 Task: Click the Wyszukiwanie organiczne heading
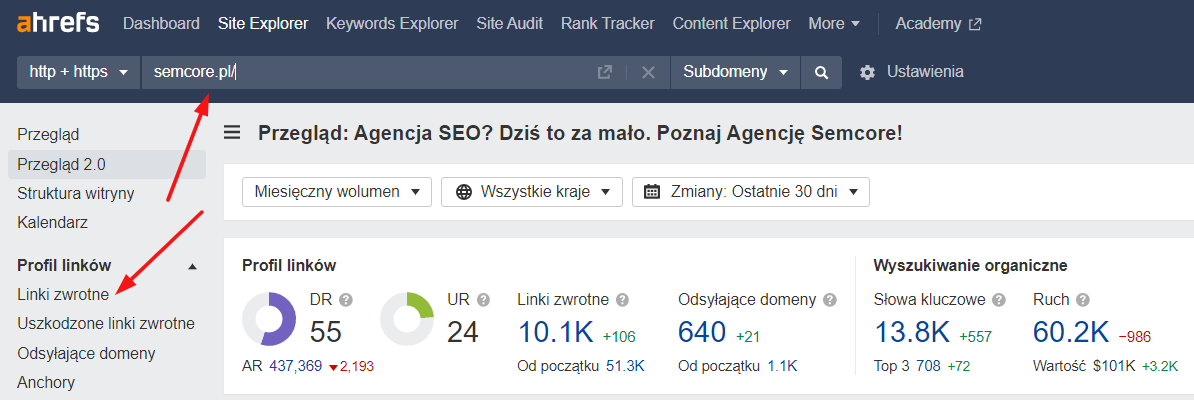click(x=970, y=266)
